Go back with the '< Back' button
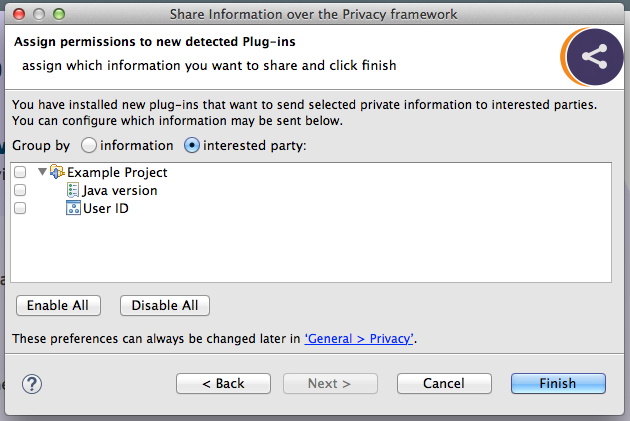Viewport: 630px width, 421px height. [x=223, y=383]
